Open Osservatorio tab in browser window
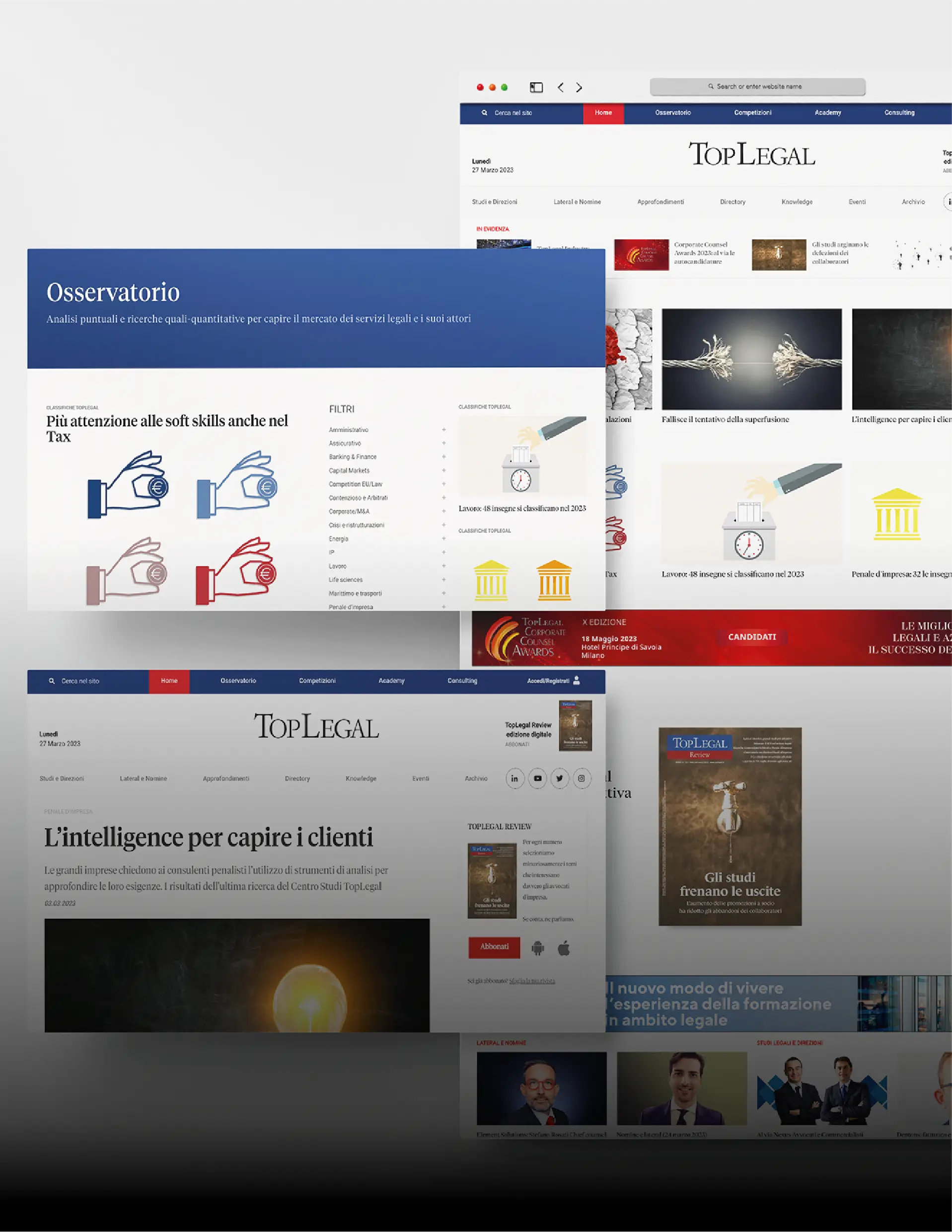The height and width of the screenshot is (1232, 952). 673,113
